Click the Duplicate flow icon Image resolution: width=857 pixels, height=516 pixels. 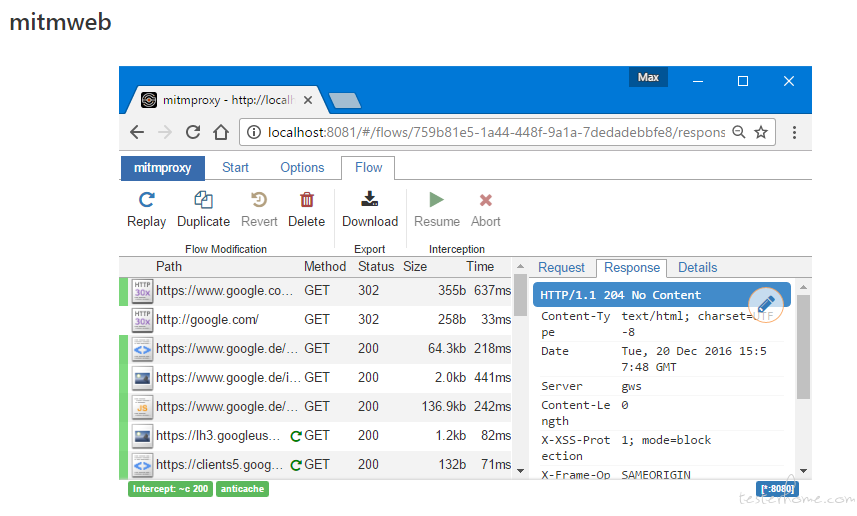203,200
